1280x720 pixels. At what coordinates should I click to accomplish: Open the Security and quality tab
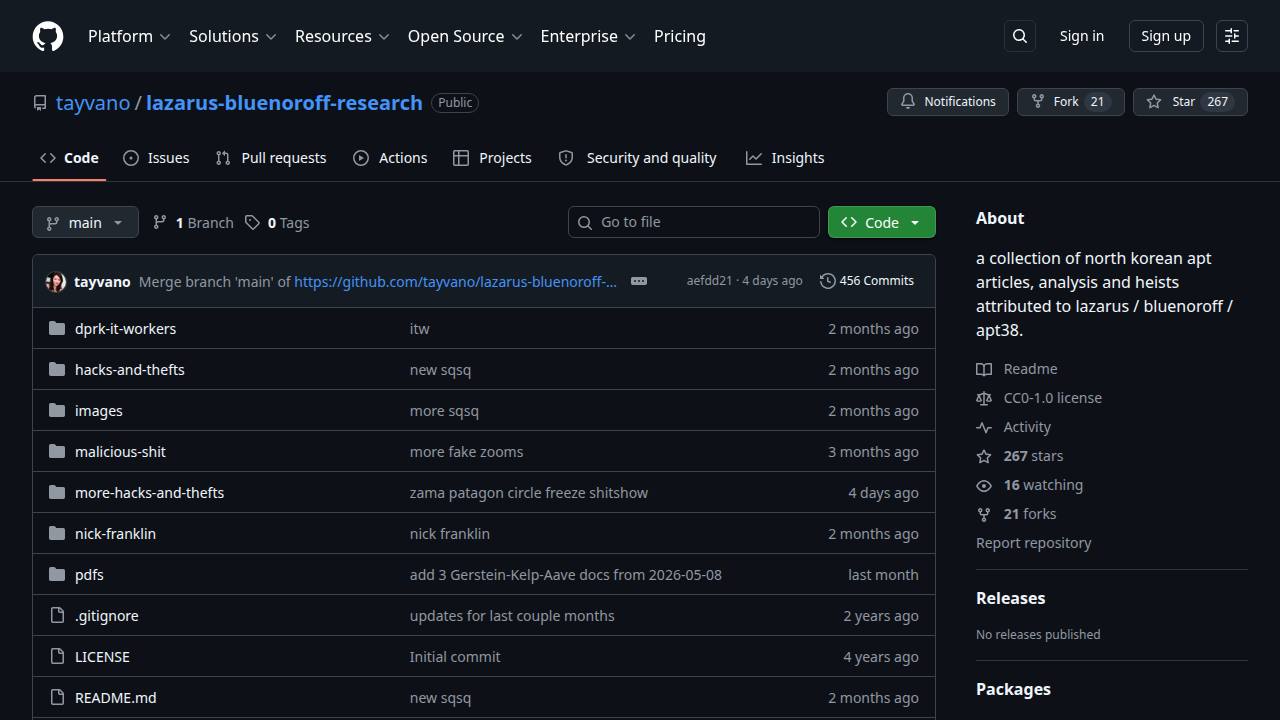[x=637, y=158]
